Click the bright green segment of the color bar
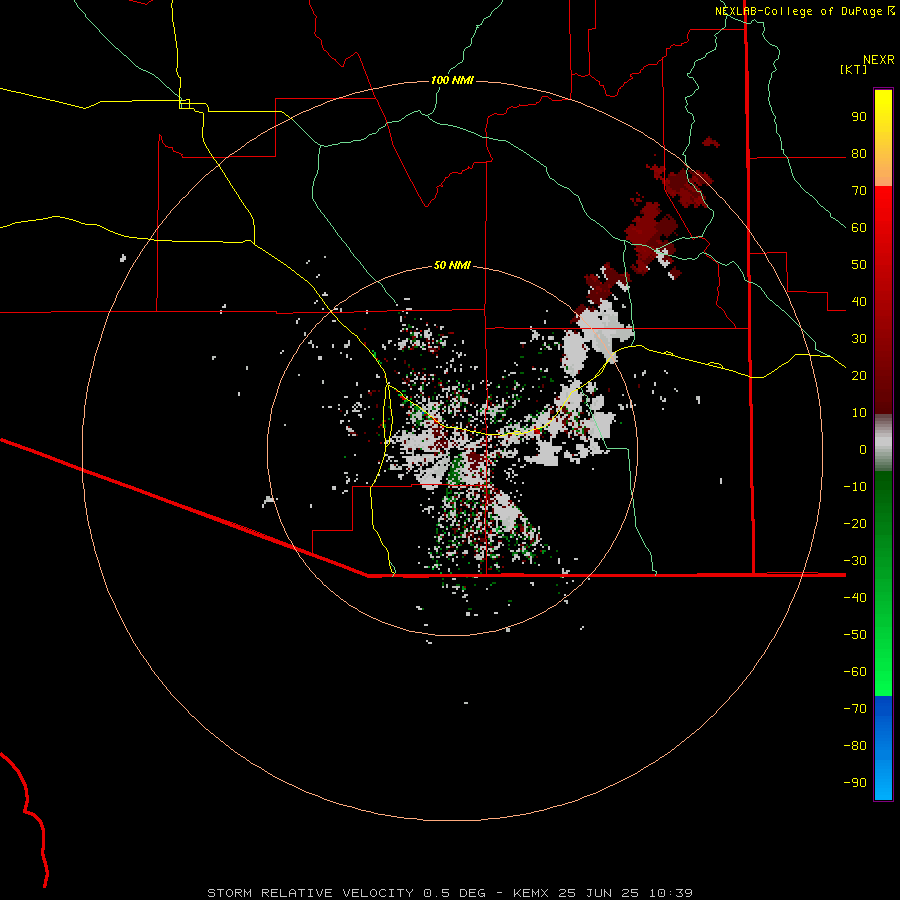The height and width of the screenshot is (900, 900). 883,583
